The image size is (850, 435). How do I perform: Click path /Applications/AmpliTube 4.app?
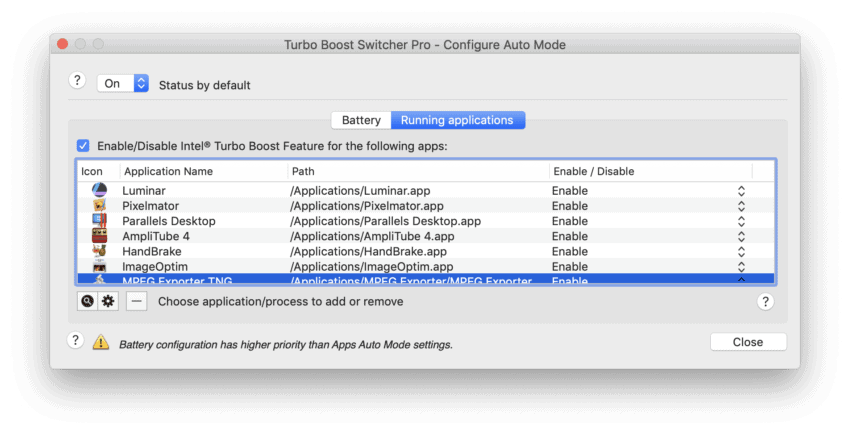(x=372, y=236)
